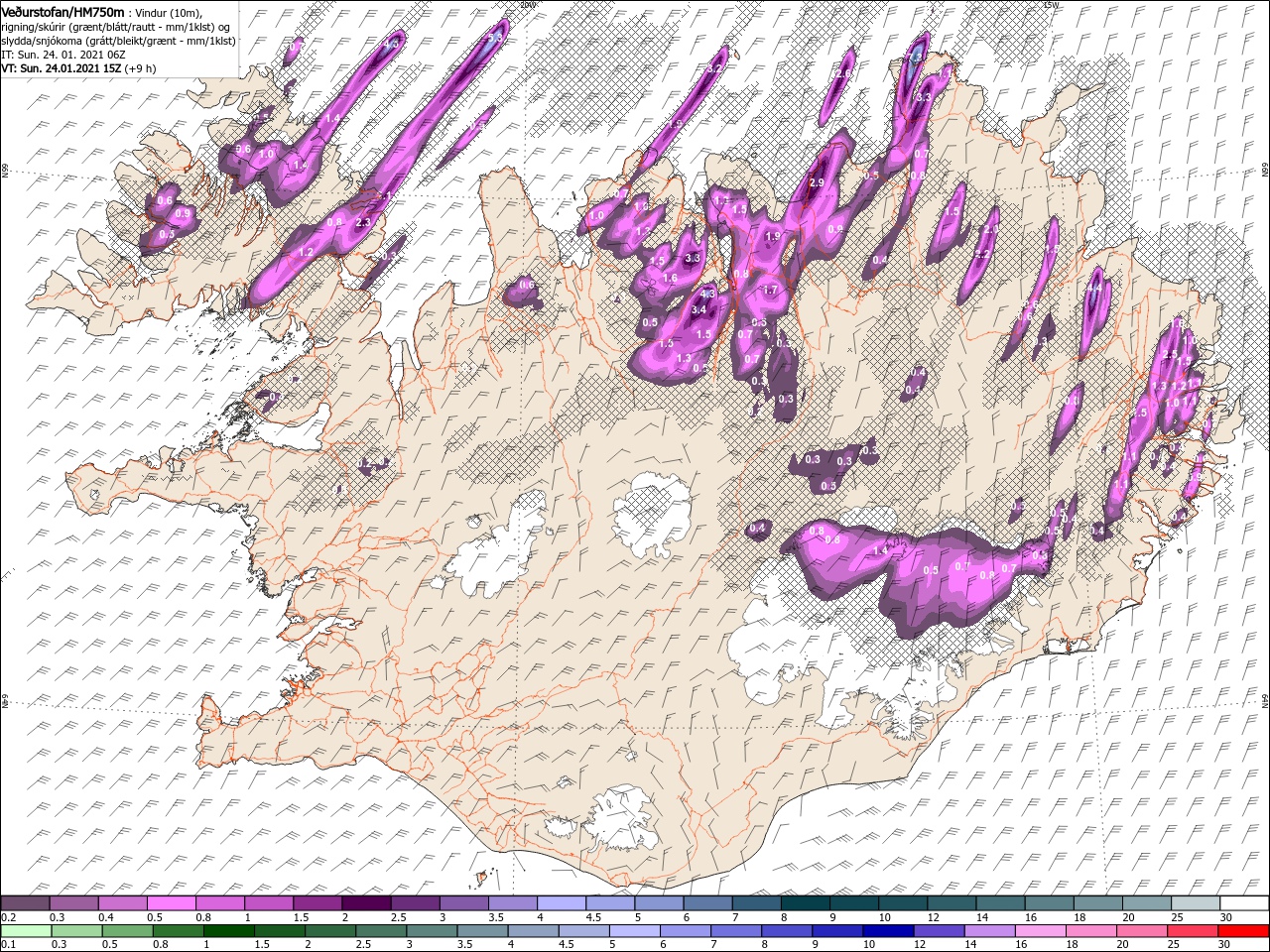Select the 5–6 light blue swatch in lower scale
Image resolution: width=1270 pixels, height=952 pixels.
[x=634, y=931]
